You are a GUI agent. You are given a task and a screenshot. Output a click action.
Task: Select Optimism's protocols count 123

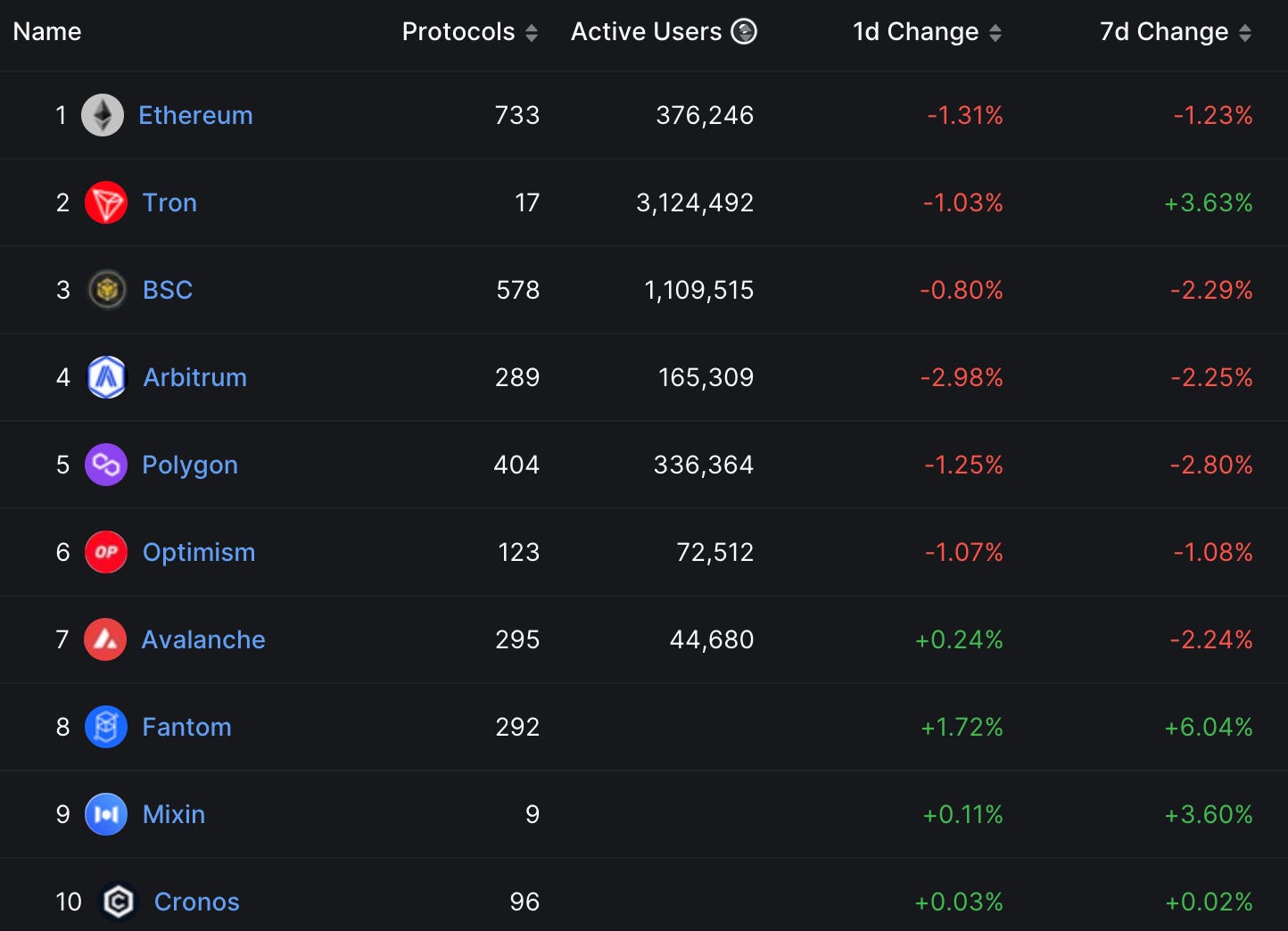[519, 552]
